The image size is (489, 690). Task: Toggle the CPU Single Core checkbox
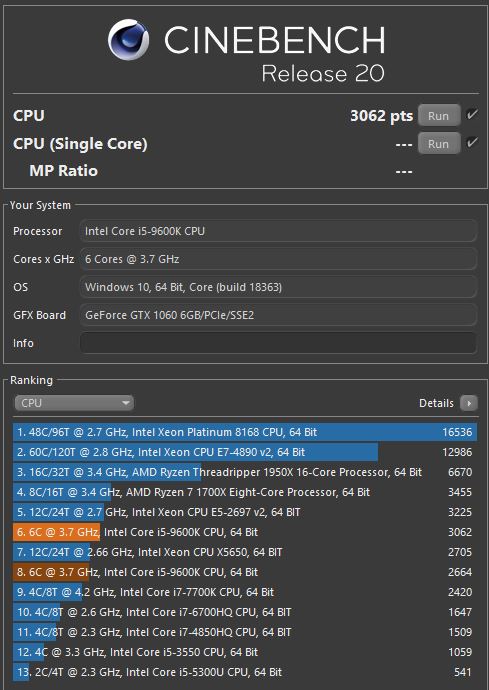click(x=472, y=143)
